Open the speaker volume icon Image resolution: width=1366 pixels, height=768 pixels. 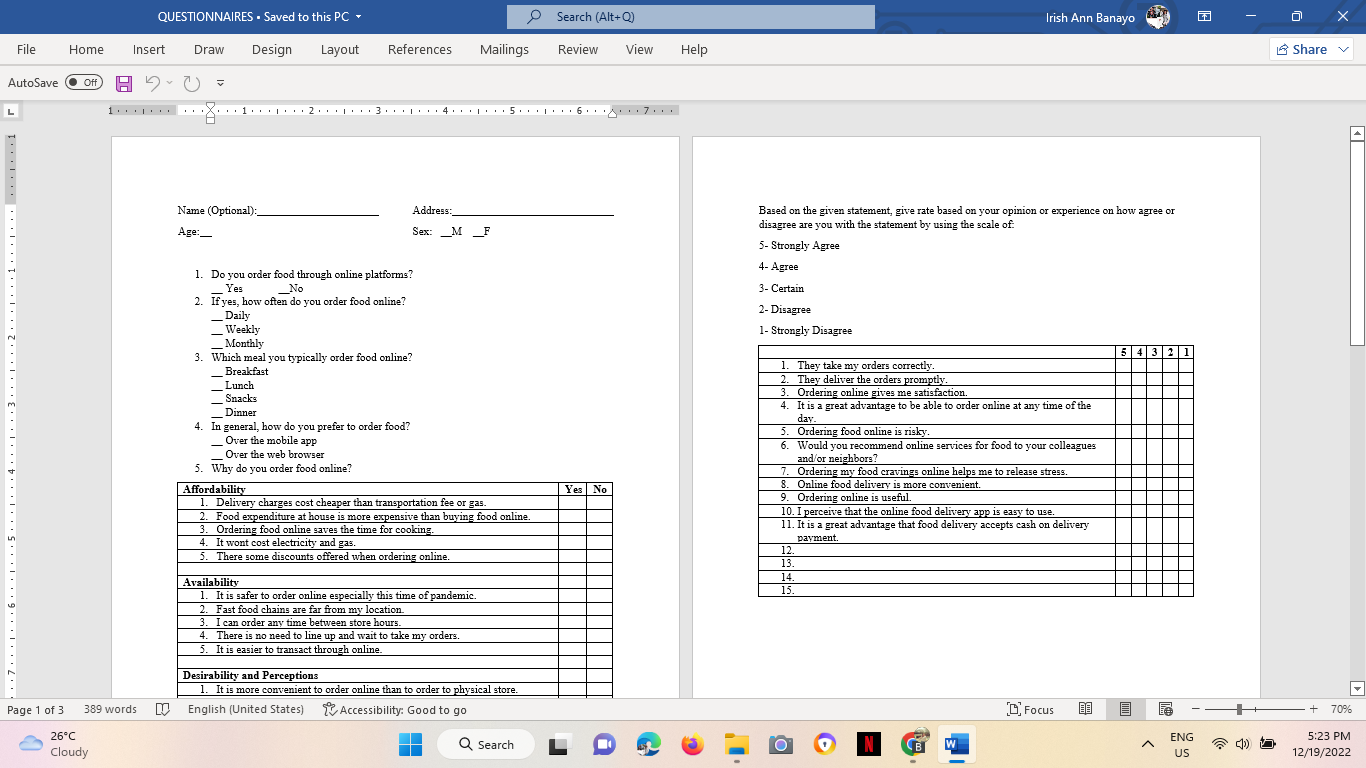[1243, 744]
